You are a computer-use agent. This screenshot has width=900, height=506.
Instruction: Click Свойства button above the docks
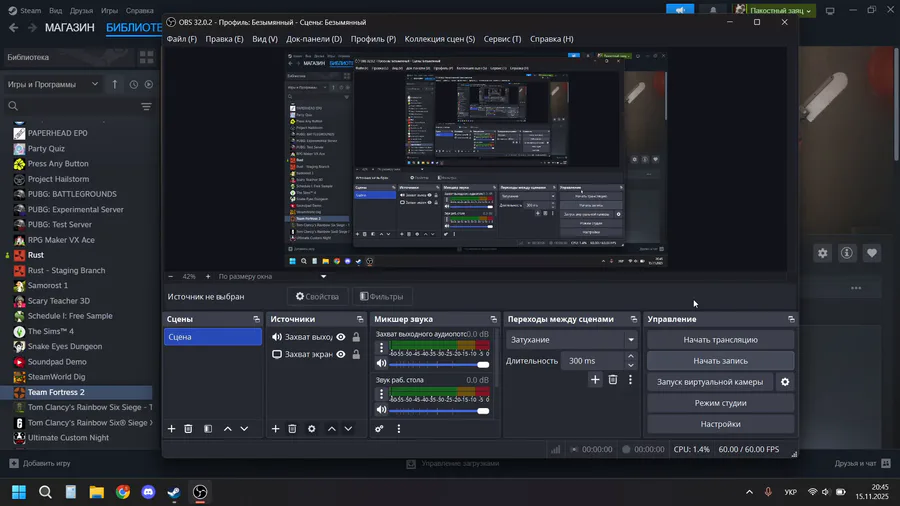pyautogui.click(x=317, y=297)
